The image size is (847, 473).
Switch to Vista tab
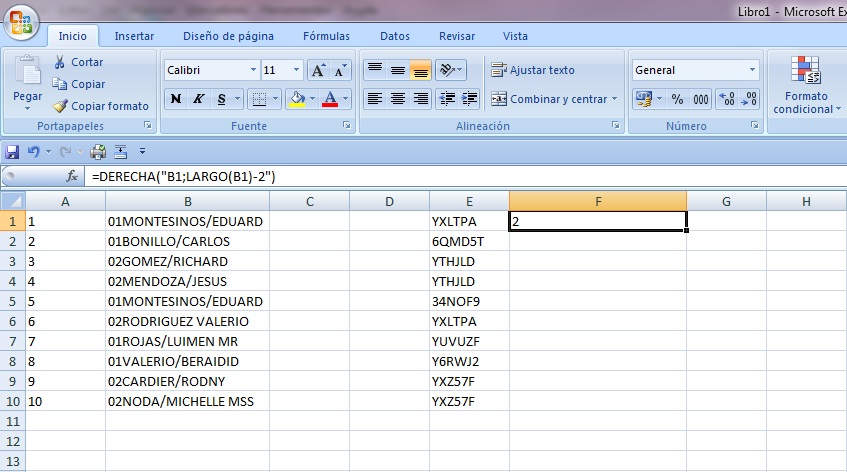coord(515,36)
